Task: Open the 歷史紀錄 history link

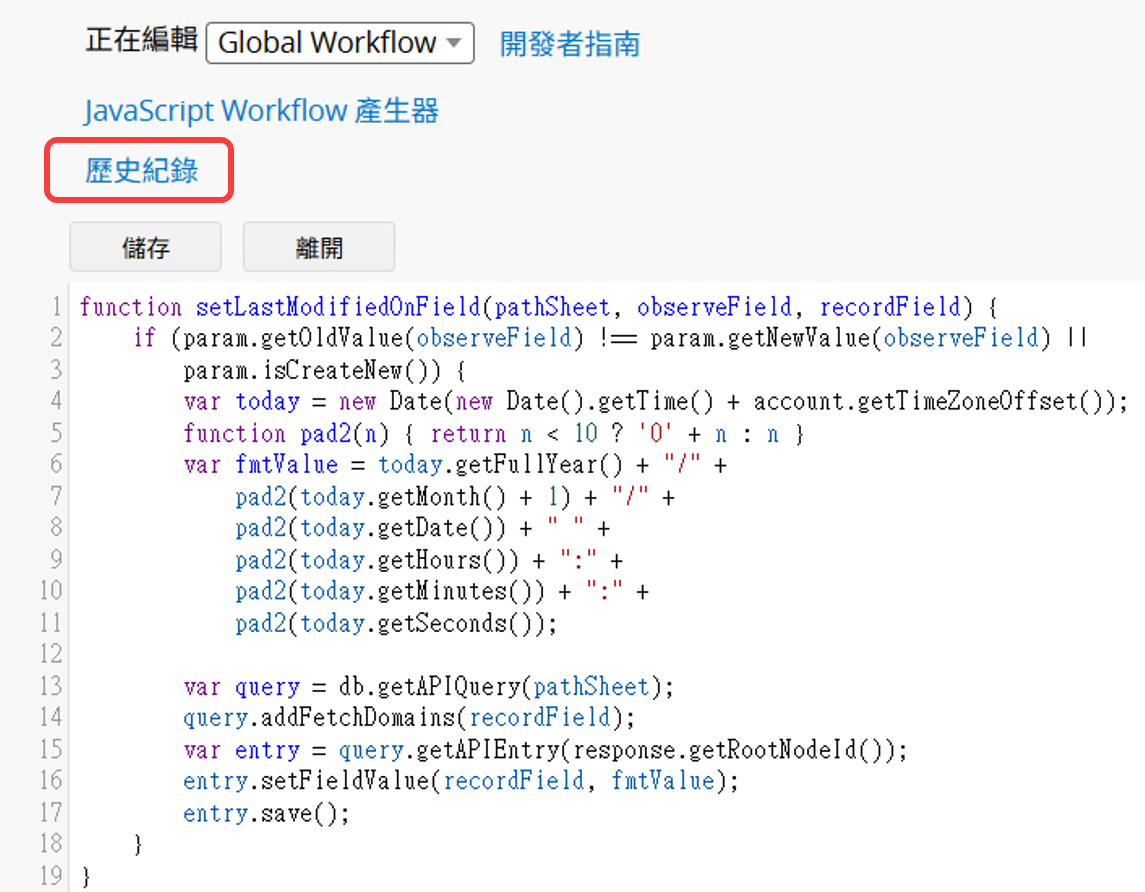Action: click(x=141, y=171)
